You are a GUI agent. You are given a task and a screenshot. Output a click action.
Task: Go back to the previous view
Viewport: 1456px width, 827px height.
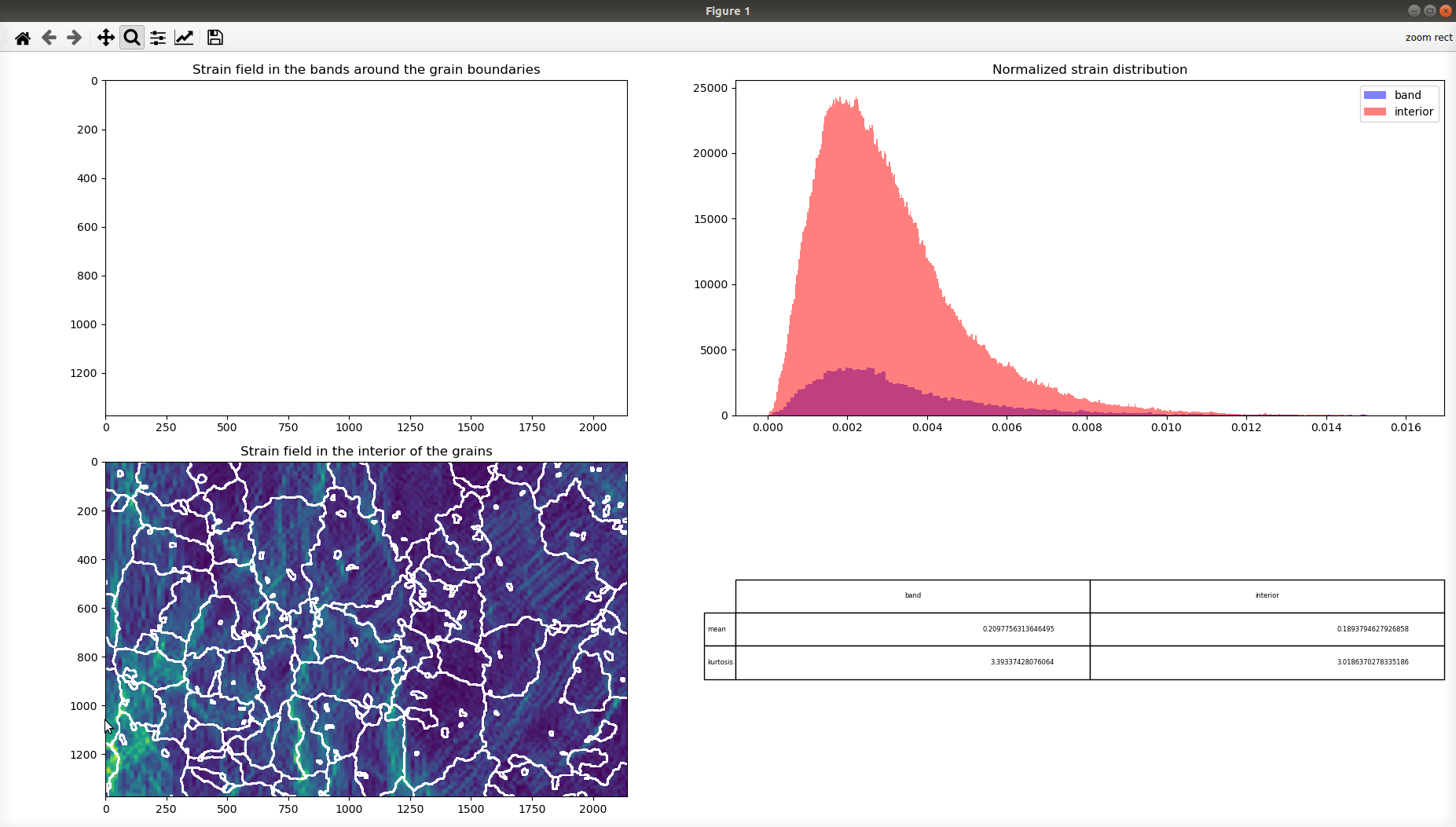coord(49,38)
